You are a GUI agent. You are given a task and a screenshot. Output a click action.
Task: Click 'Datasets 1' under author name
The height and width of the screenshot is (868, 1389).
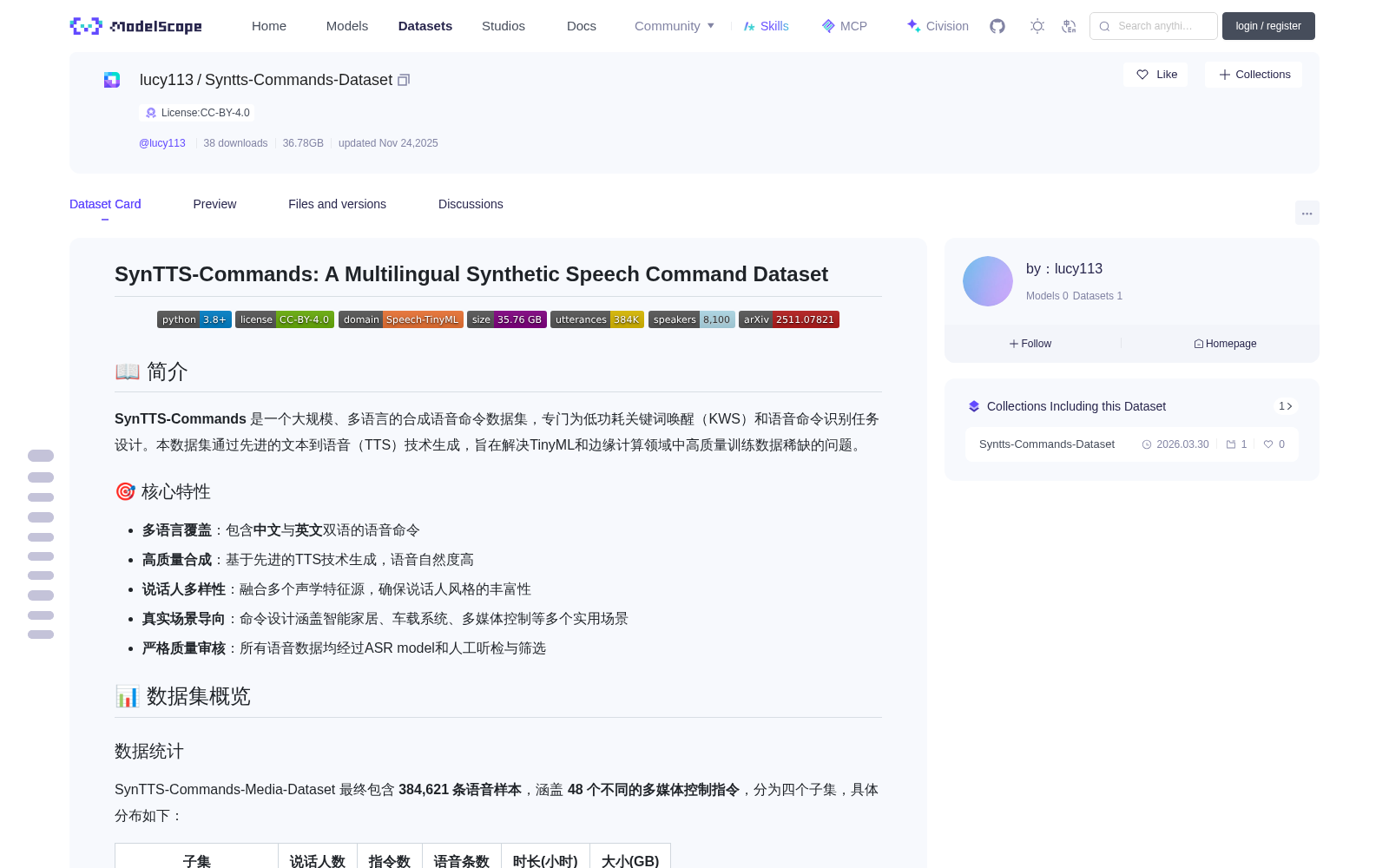pos(1097,296)
